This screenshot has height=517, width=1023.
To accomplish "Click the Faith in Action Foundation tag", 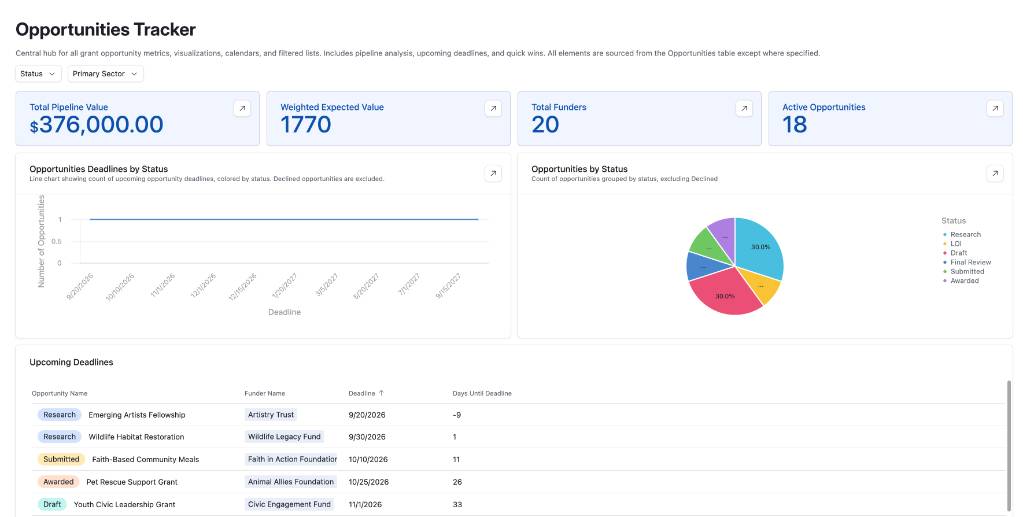I will (x=292, y=460).
